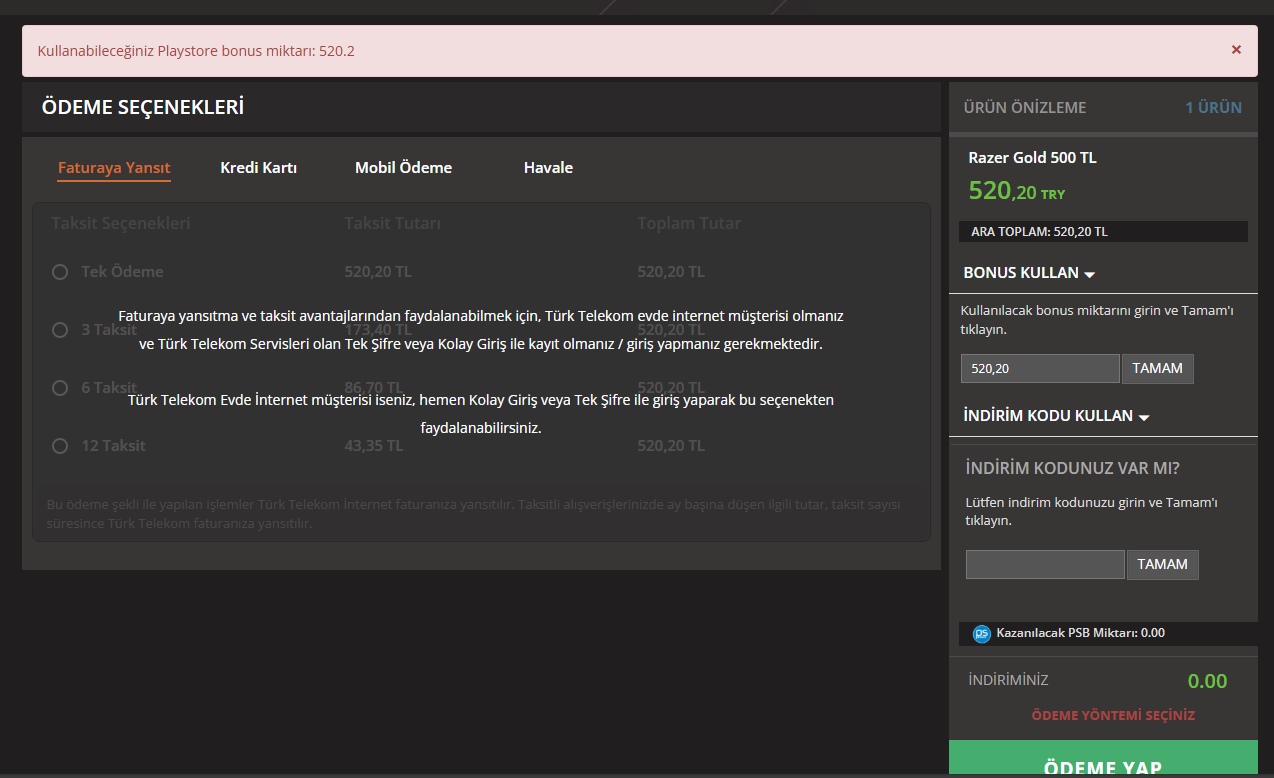Apply discount code with TAMAM button
Viewport: 1274px width, 778px height.
point(1163,564)
